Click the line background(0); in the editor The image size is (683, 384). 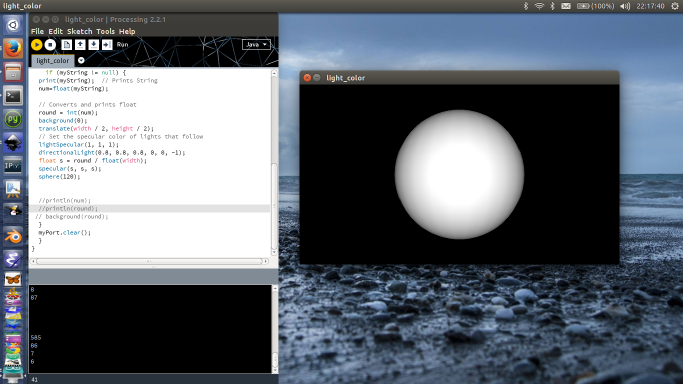[63, 121]
